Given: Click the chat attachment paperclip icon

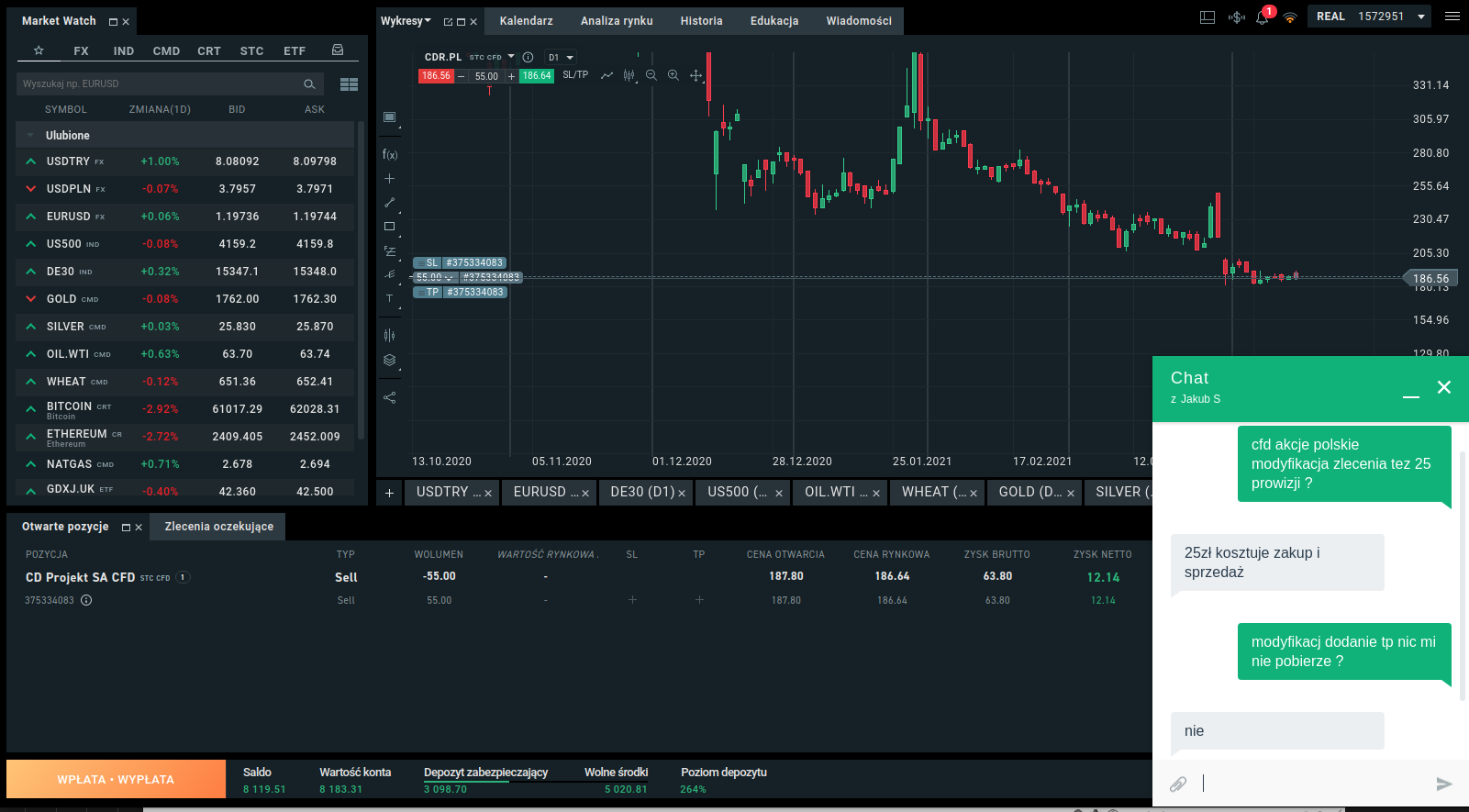Looking at the screenshot, I should tap(1178, 784).
